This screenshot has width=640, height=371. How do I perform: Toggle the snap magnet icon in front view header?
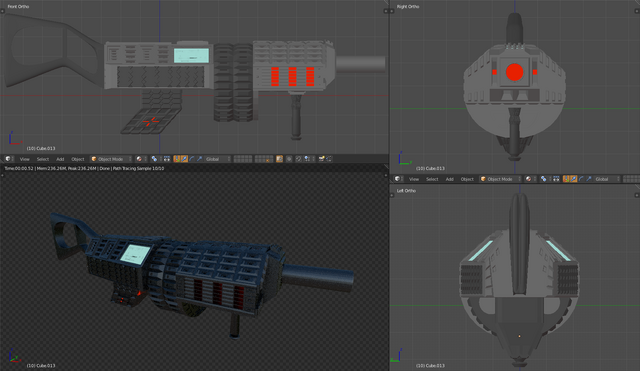click(299, 159)
